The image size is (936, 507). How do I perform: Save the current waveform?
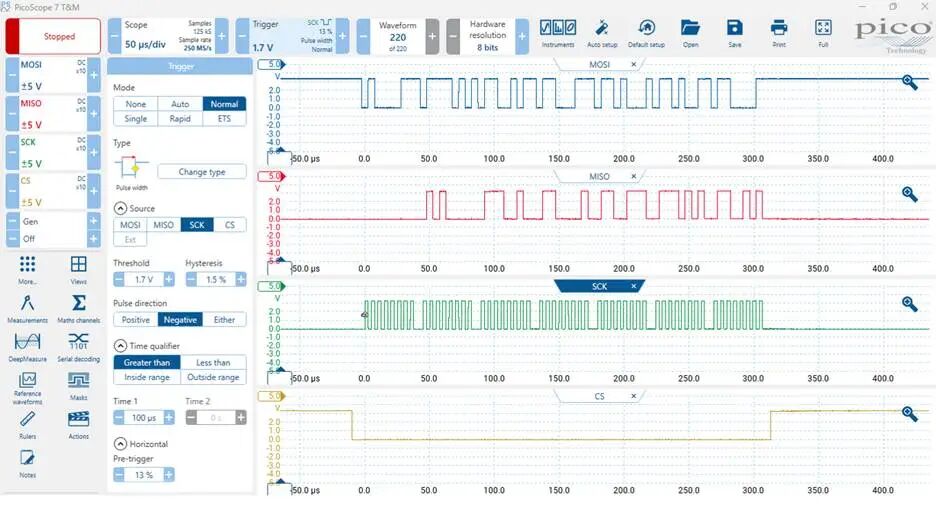click(x=735, y=33)
